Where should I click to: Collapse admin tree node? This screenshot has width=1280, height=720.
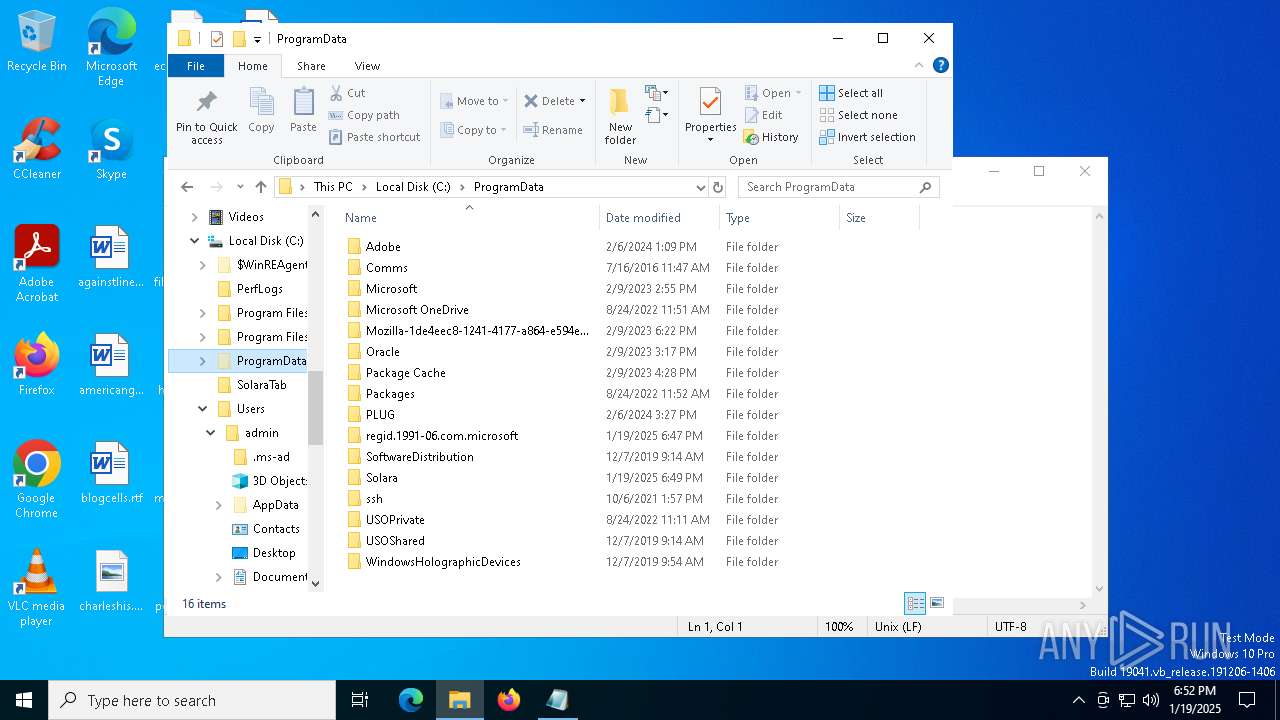tap(210, 433)
